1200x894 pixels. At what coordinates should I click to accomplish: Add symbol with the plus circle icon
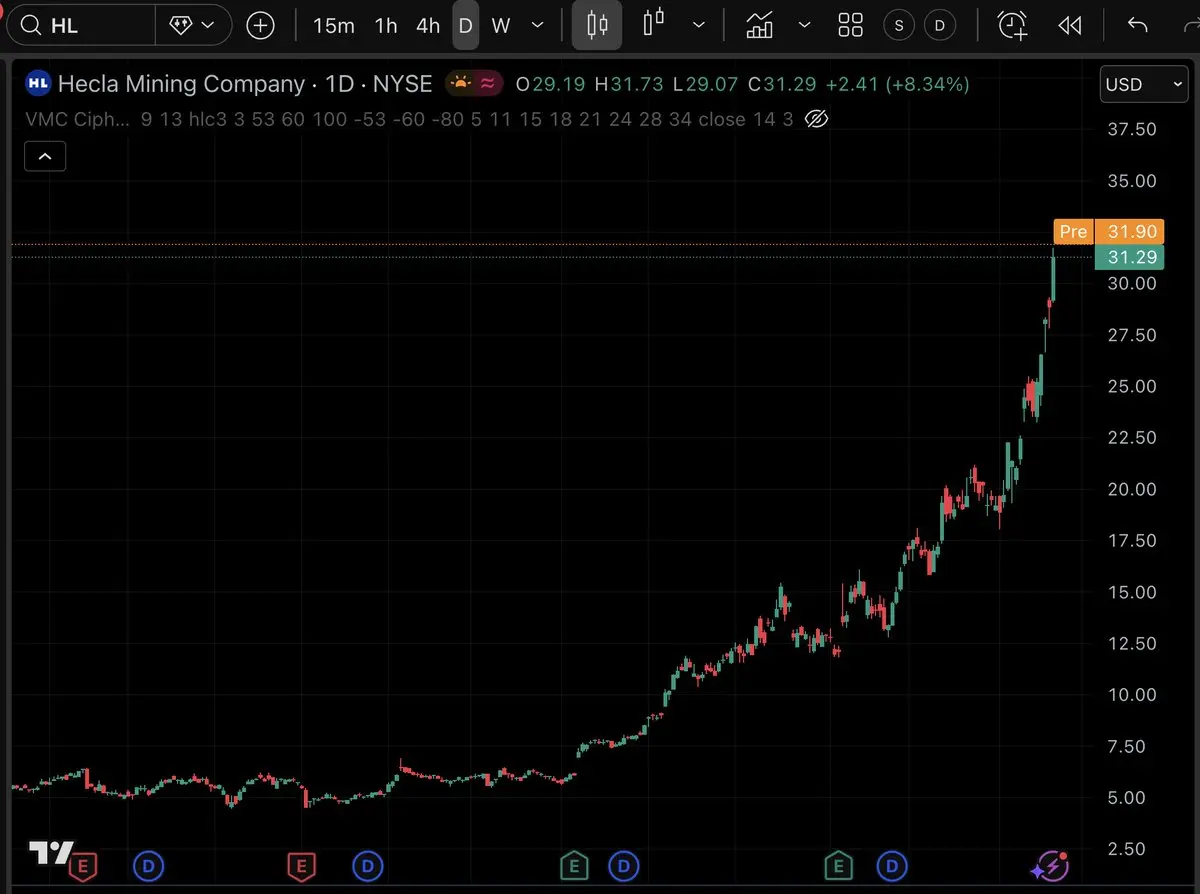(260, 25)
